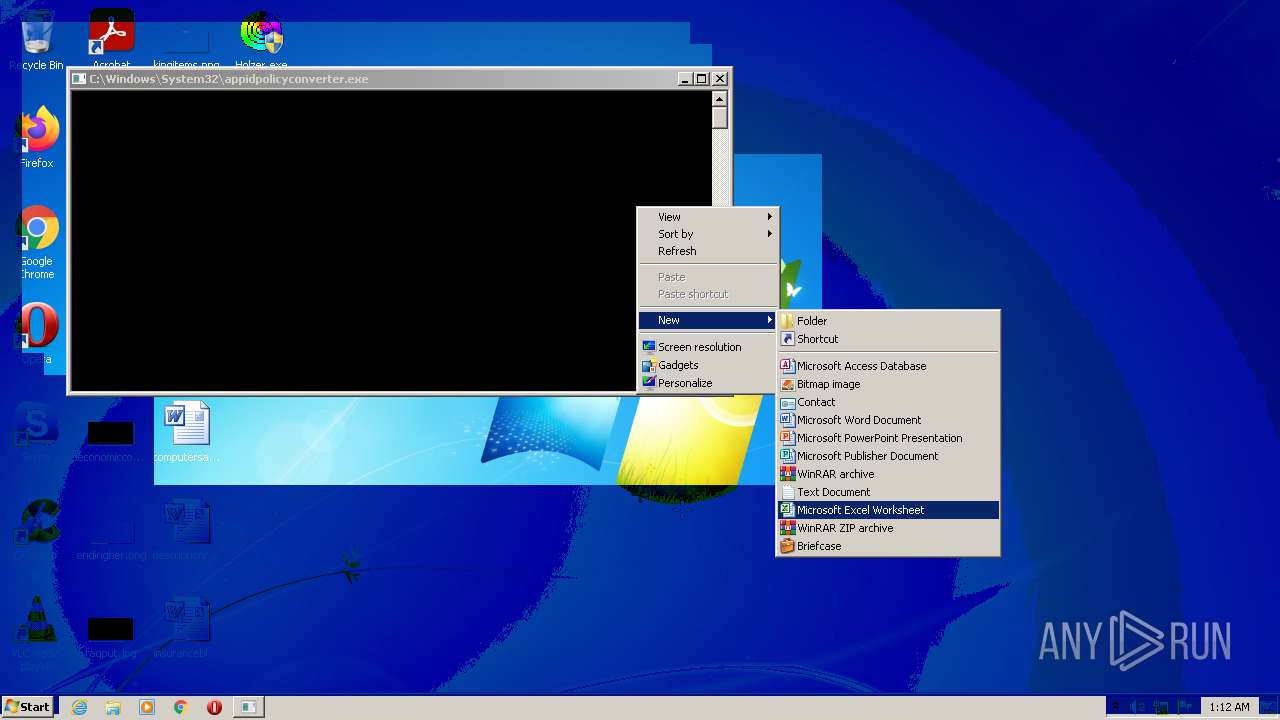Click the Opera icon on the taskbar
This screenshot has width=1280, height=720.
click(x=214, y=707)
